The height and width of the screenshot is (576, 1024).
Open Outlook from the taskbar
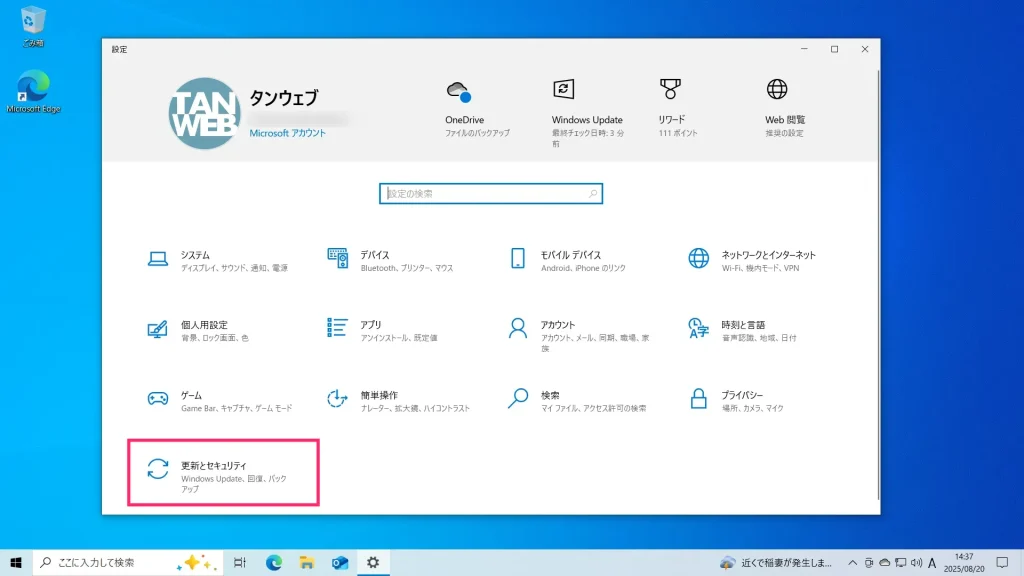pyautogui.click(x=340, y=562)
